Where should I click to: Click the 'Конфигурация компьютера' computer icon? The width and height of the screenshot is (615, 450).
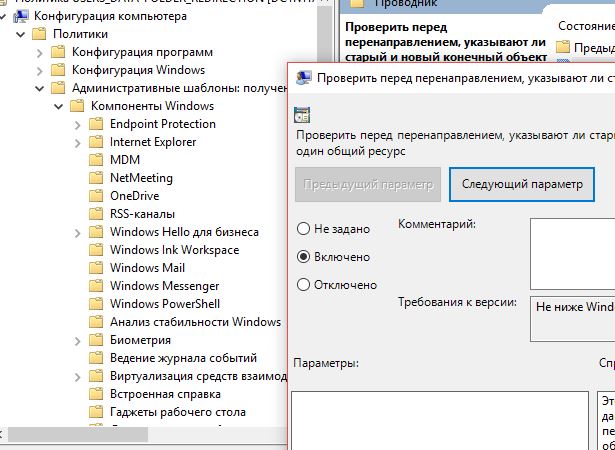(x=20, y=16)
